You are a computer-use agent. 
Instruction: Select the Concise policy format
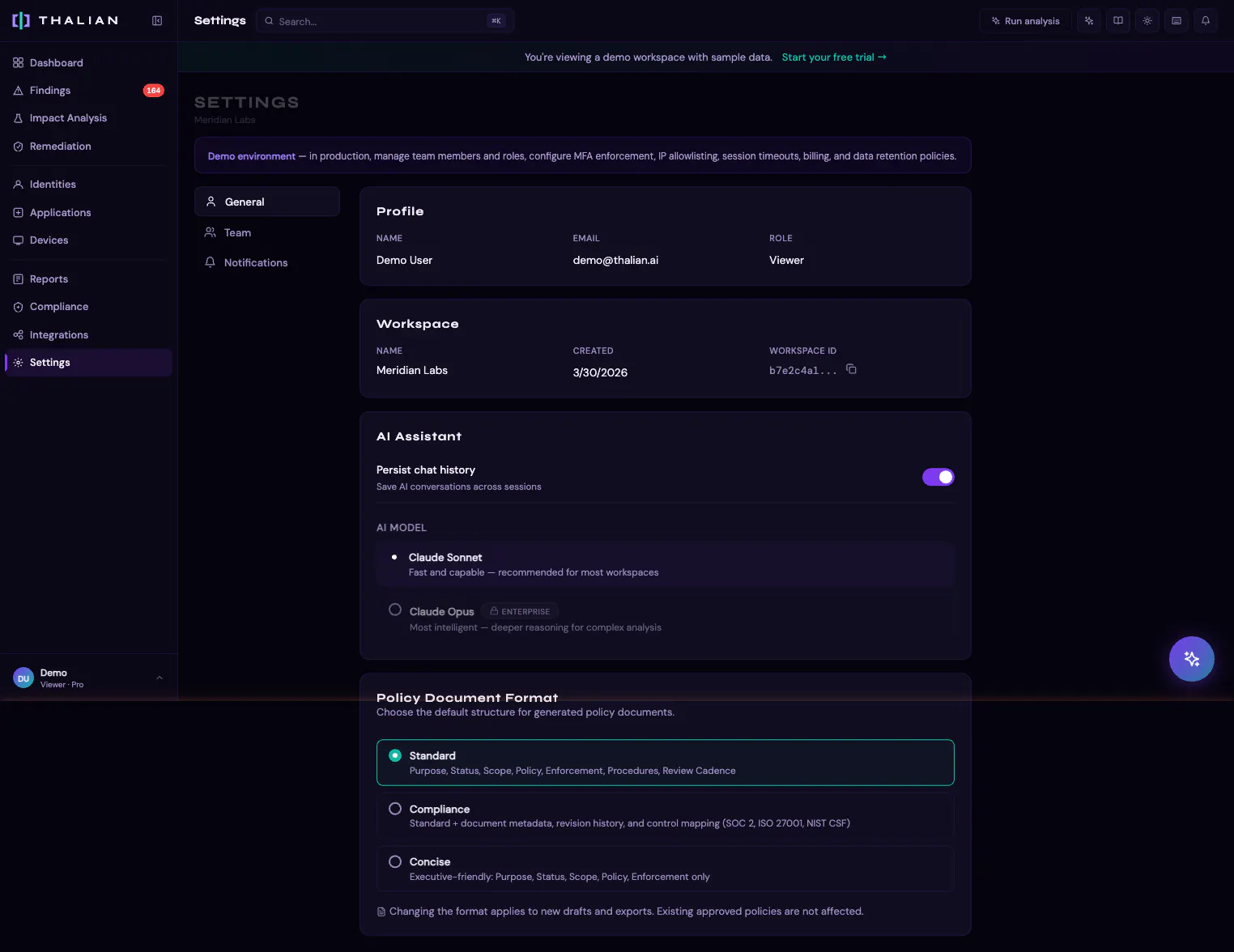point(666,869)
